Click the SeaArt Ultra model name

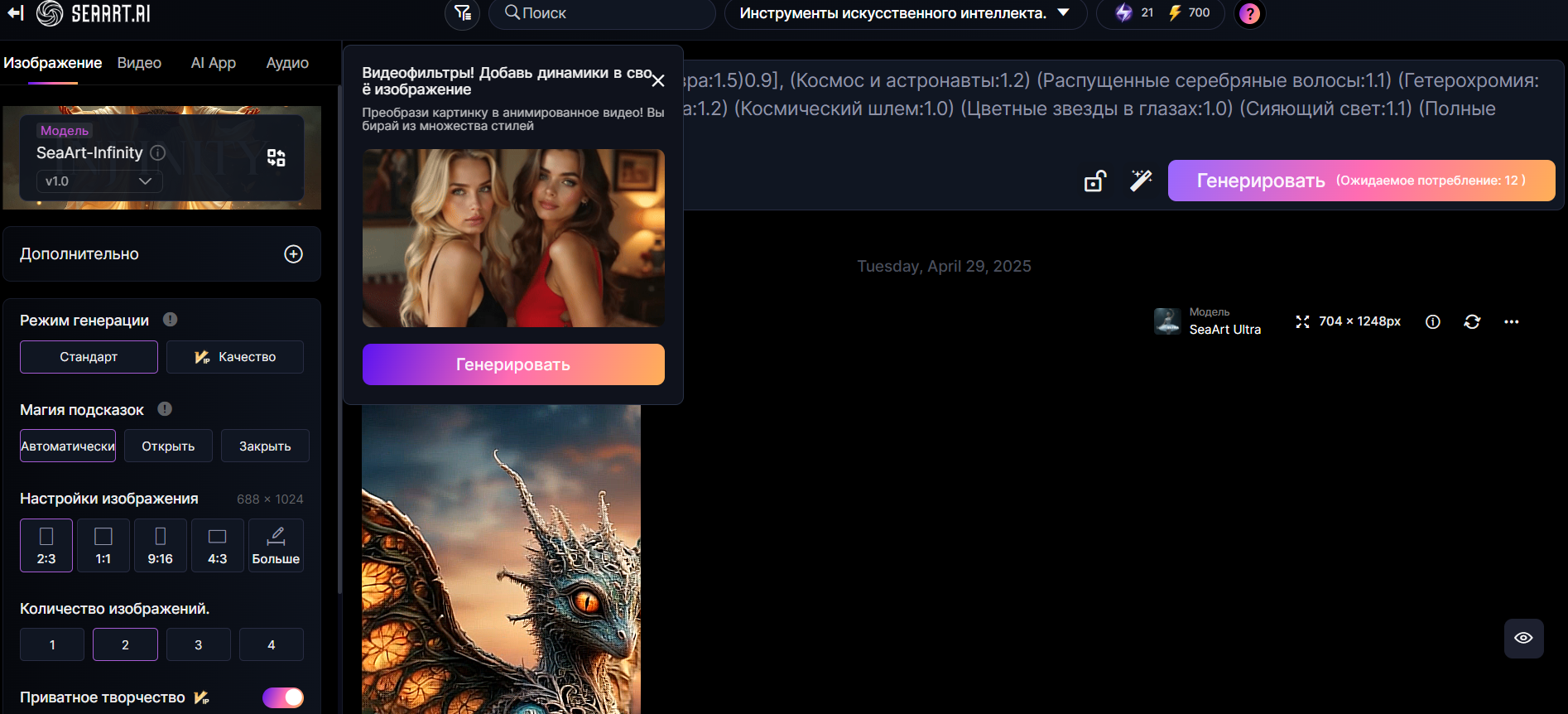coord(1225,330)
